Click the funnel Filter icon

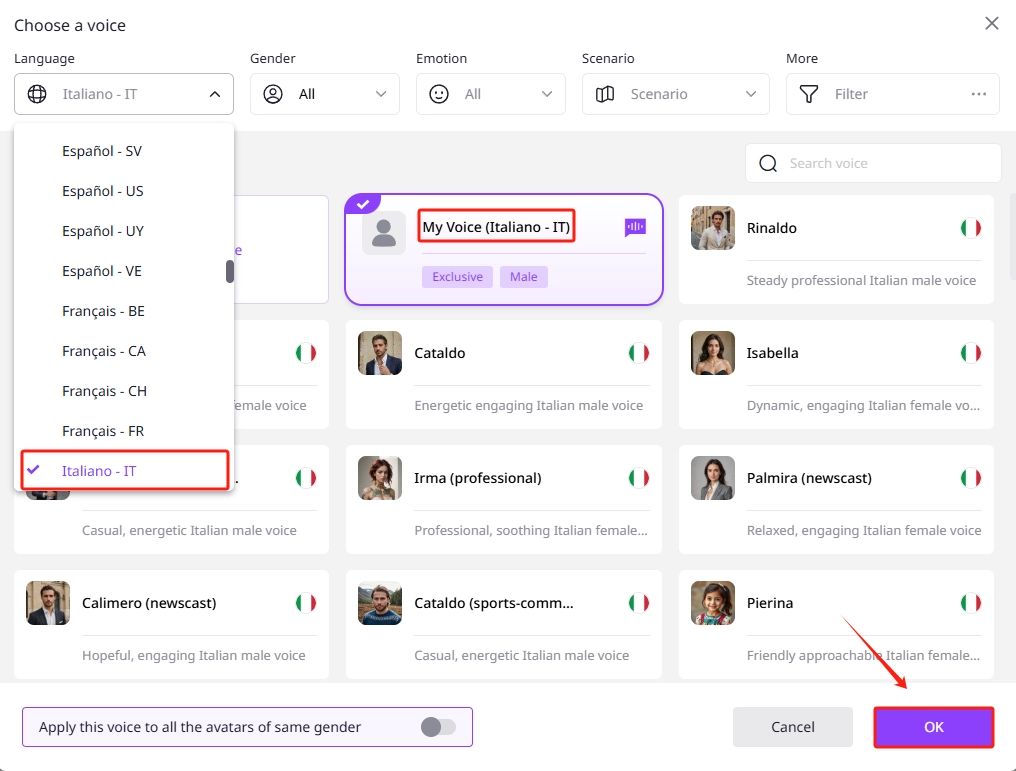click(810, 94)
